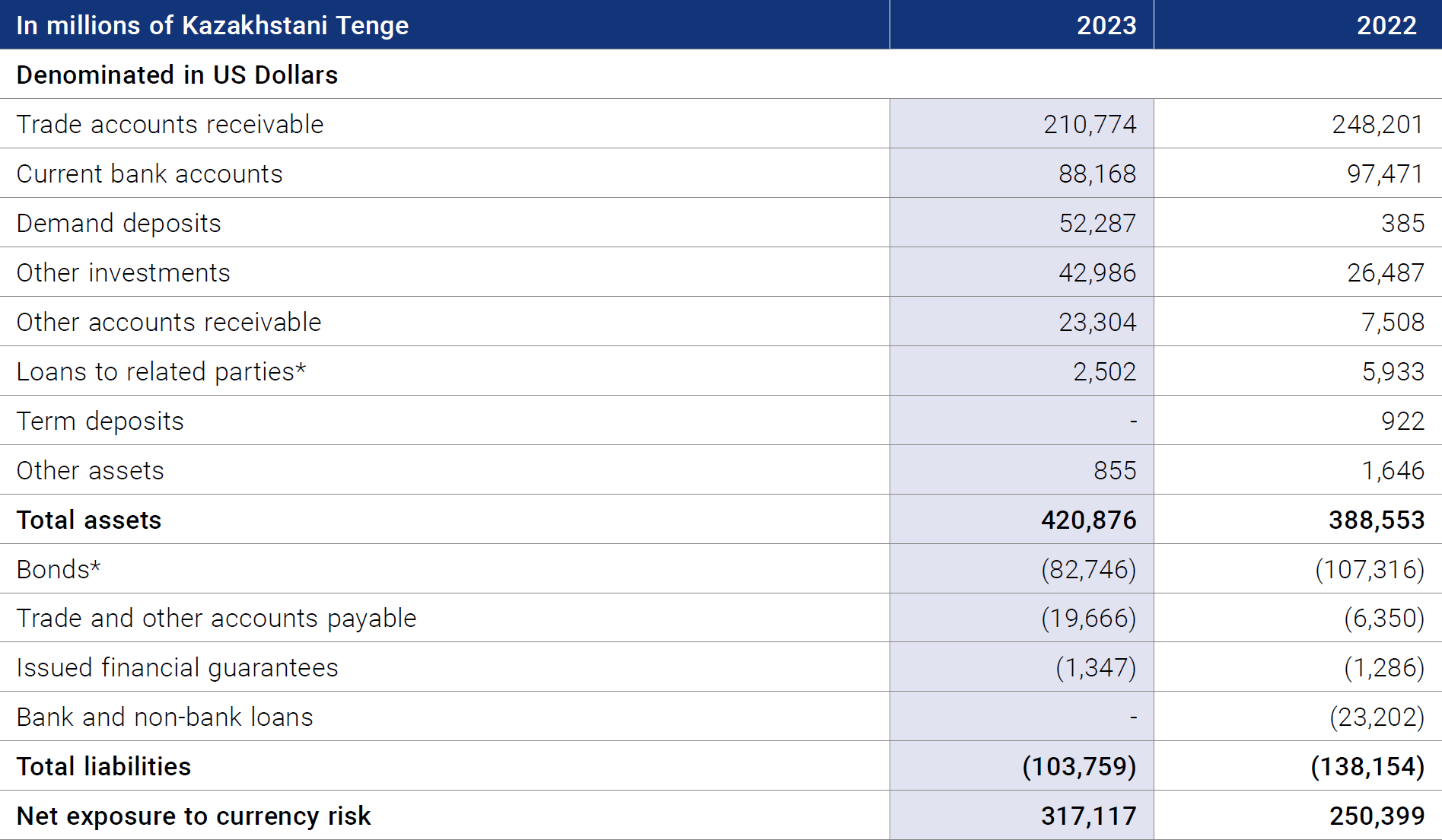
Task: Click the total 388,553
Action: pyautogui.click(x=1377, y=520)
